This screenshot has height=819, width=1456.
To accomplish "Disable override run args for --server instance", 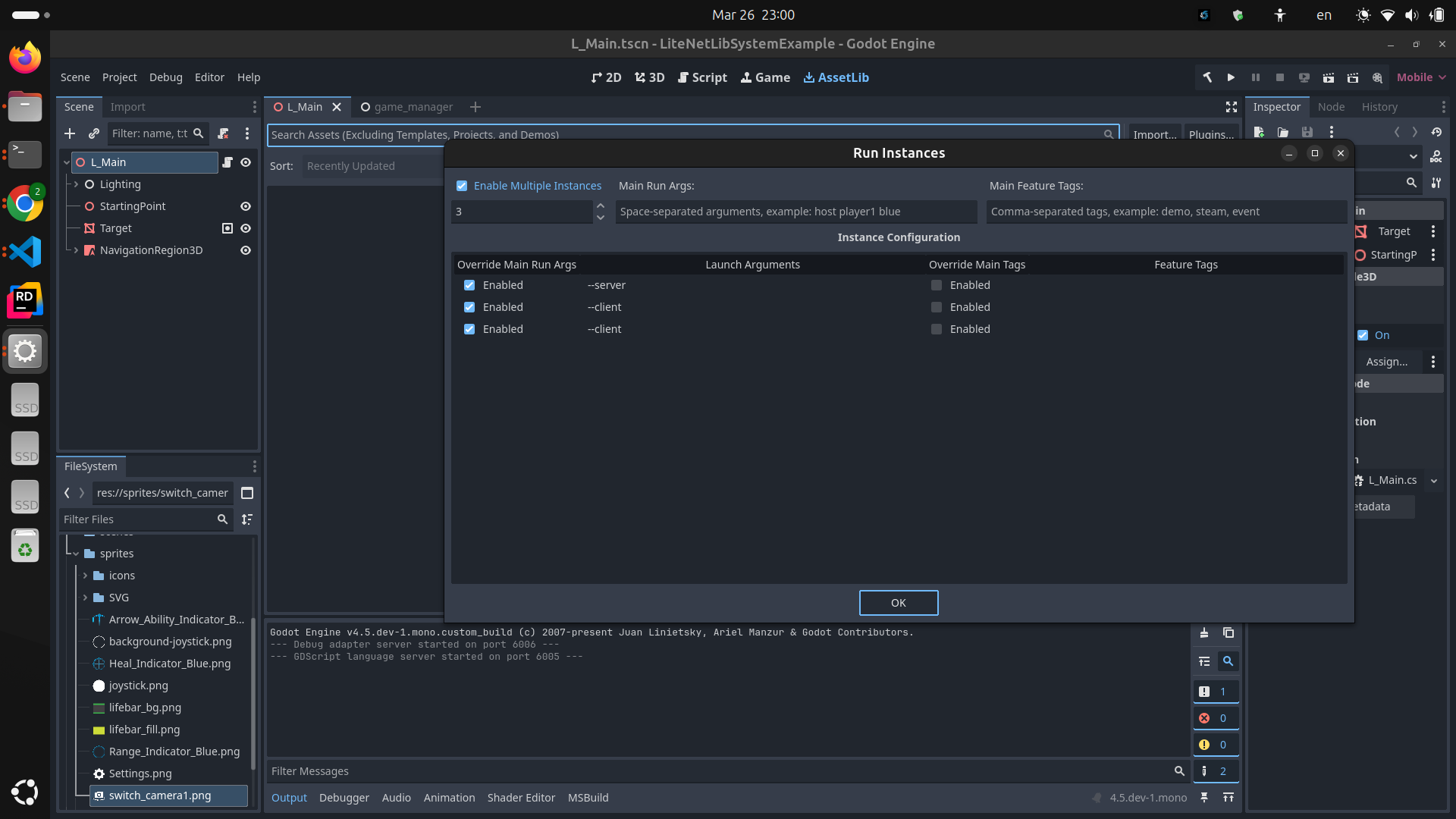I will click(x=469, y=285).
